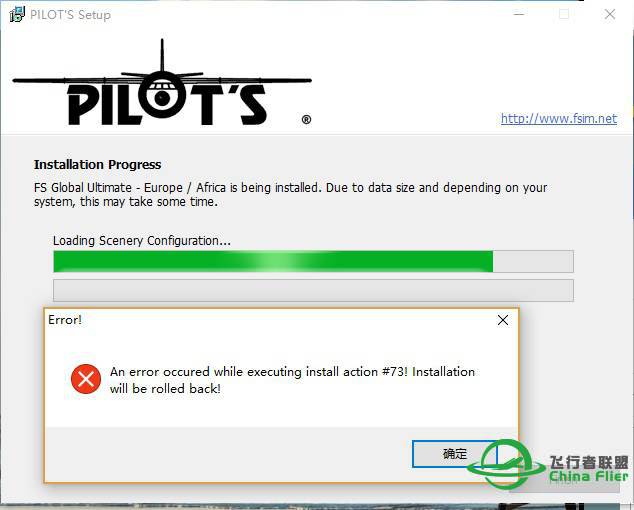634x510 pixels.
Task: Confirm the error with the 确定 button
Action: click(454, 454)
